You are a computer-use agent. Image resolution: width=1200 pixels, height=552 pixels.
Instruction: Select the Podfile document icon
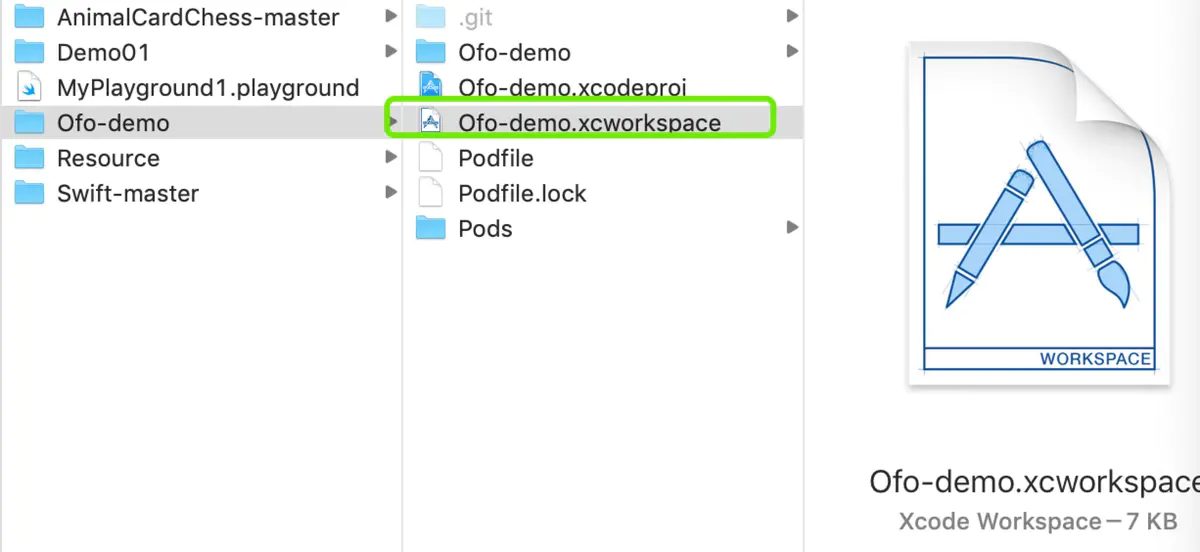click(x=430, y=158)
